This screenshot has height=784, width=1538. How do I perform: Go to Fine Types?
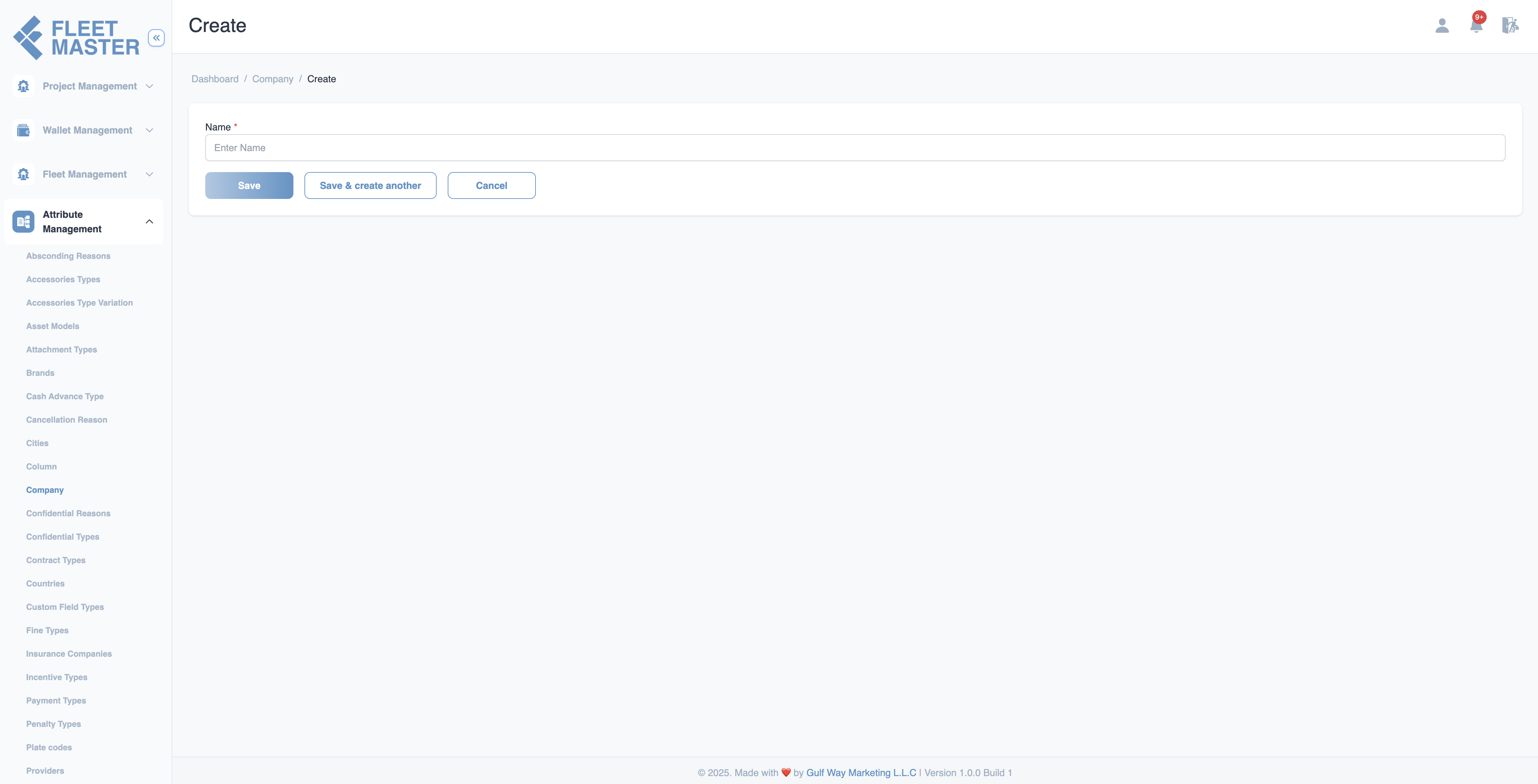pos(47,630)
